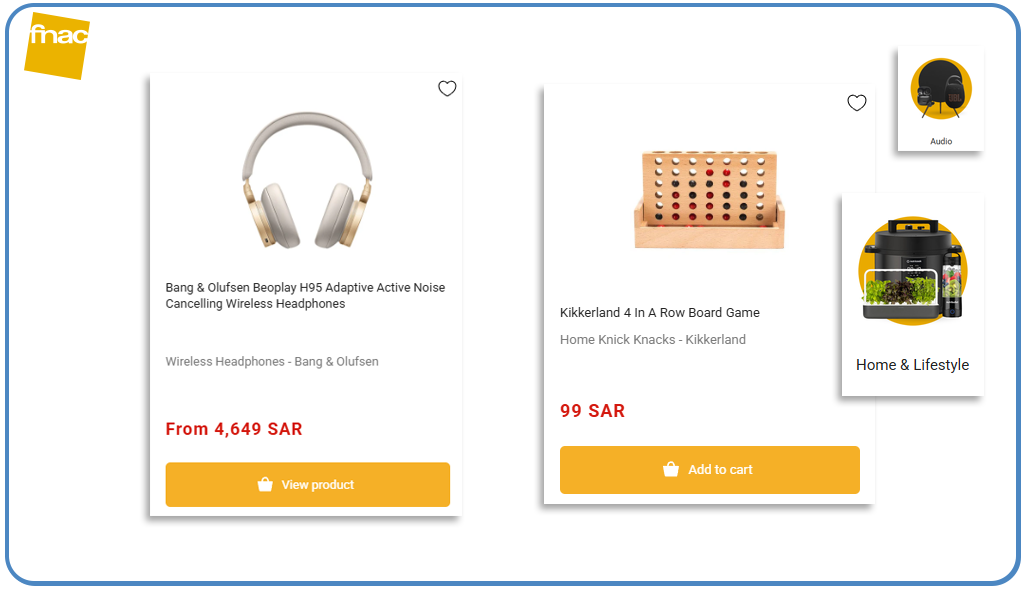
Task: Click the JBL speaker in Audio thumbnail
Action: [954, 98]
